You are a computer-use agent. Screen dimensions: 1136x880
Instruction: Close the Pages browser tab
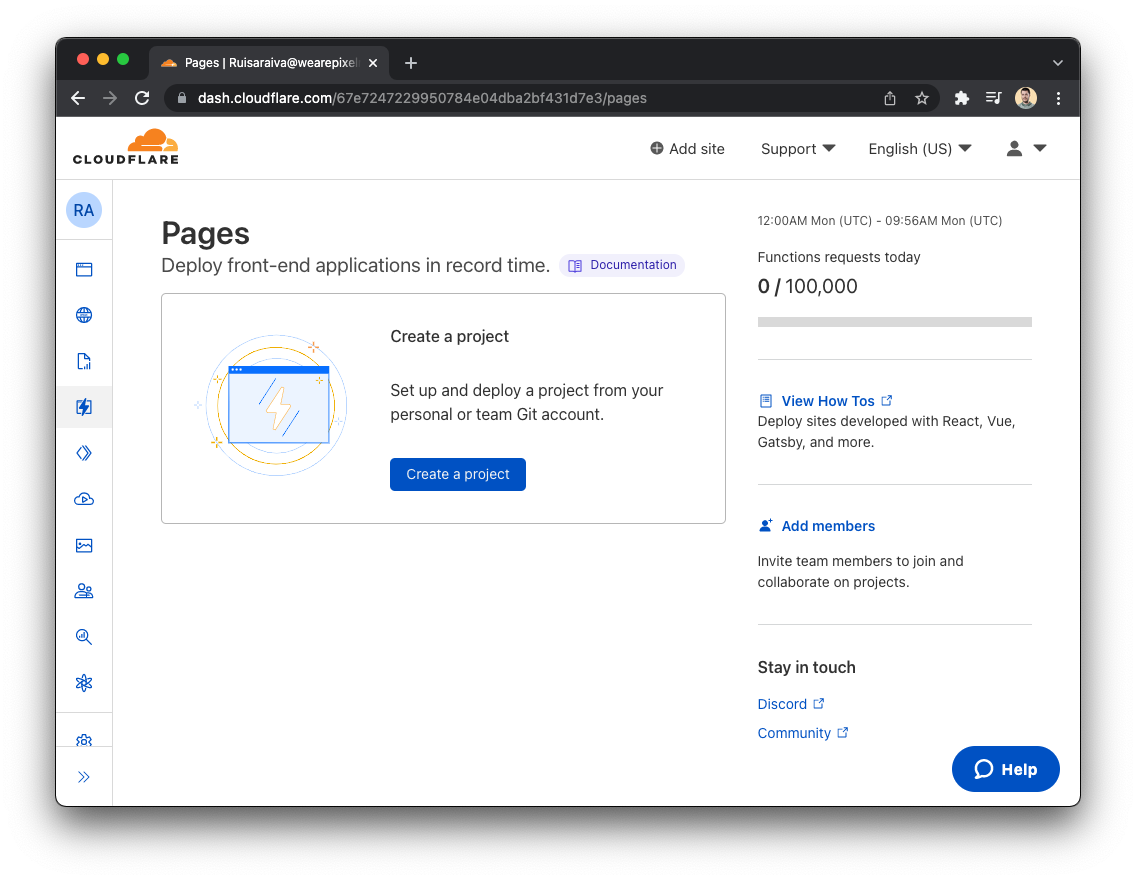pos(373,63)
